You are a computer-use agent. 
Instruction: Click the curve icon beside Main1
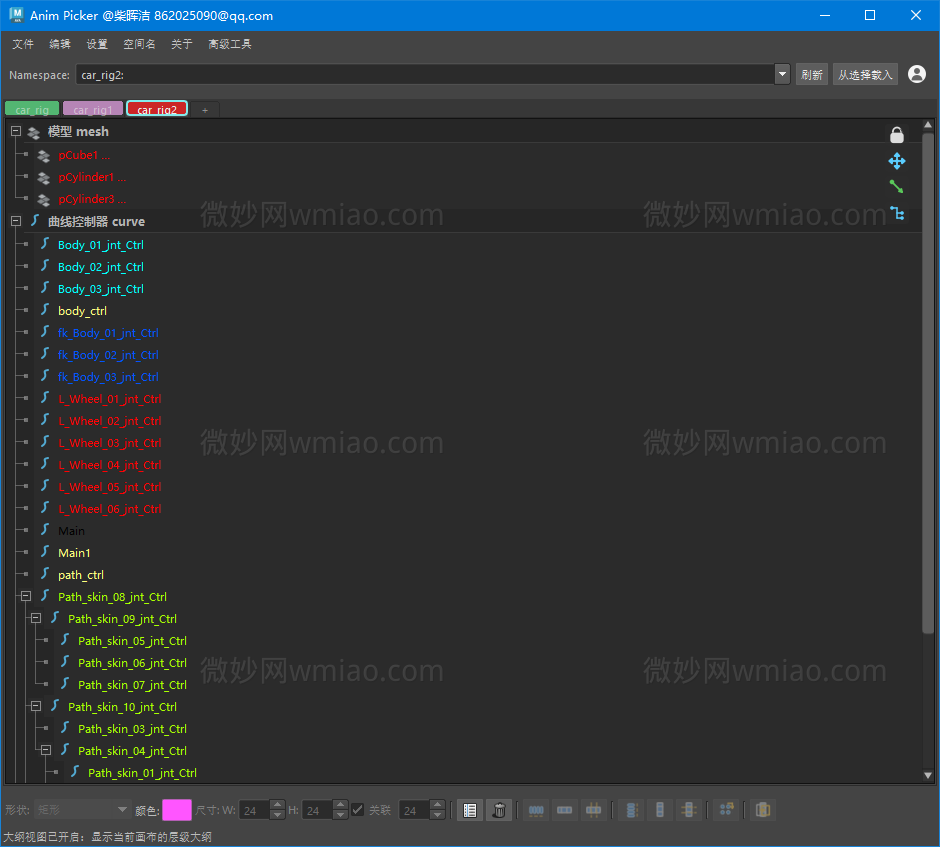pyautogui.click(x=45, y=552)
